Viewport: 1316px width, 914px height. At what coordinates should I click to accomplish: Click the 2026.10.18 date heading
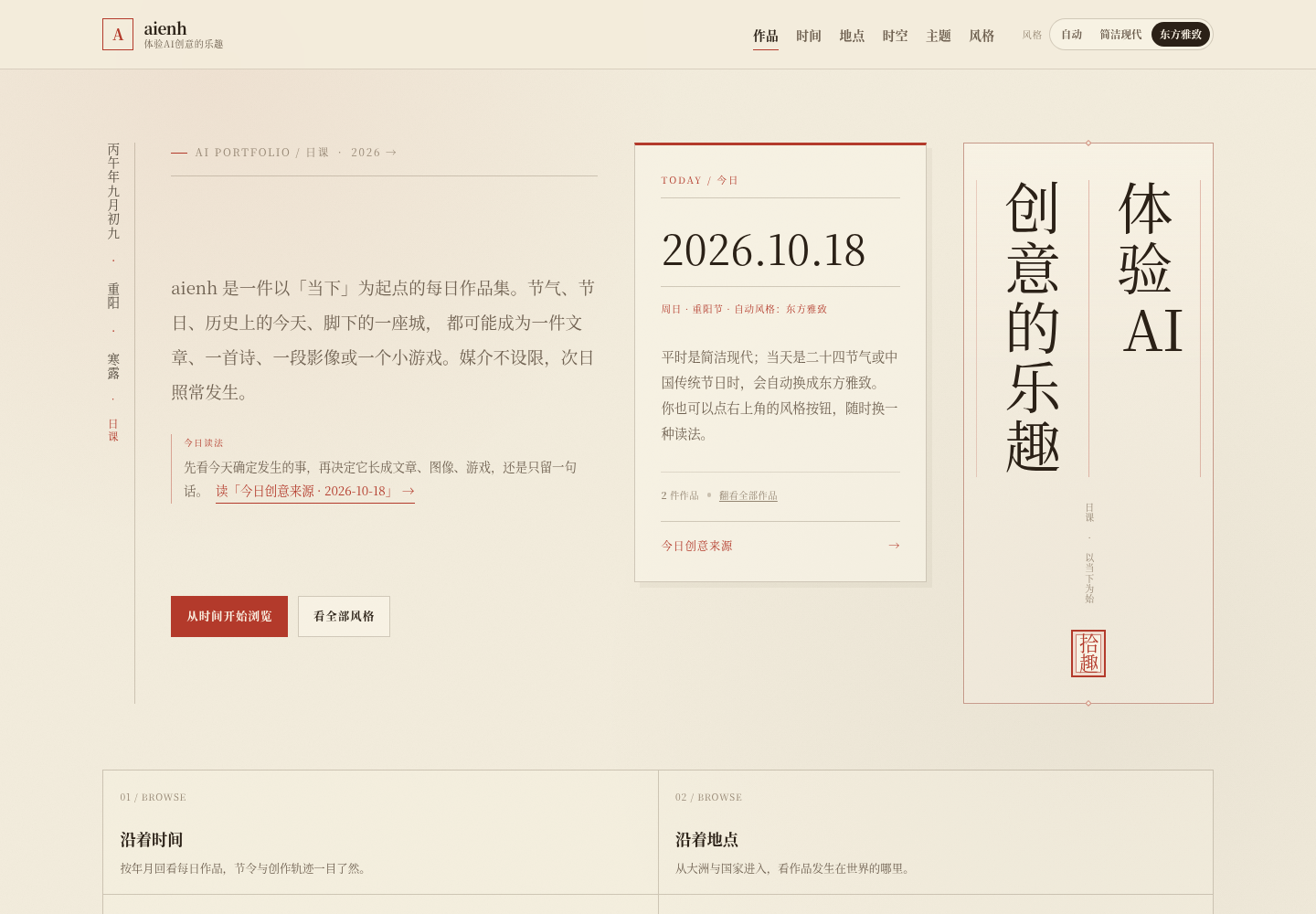click(x=763, y=250)
